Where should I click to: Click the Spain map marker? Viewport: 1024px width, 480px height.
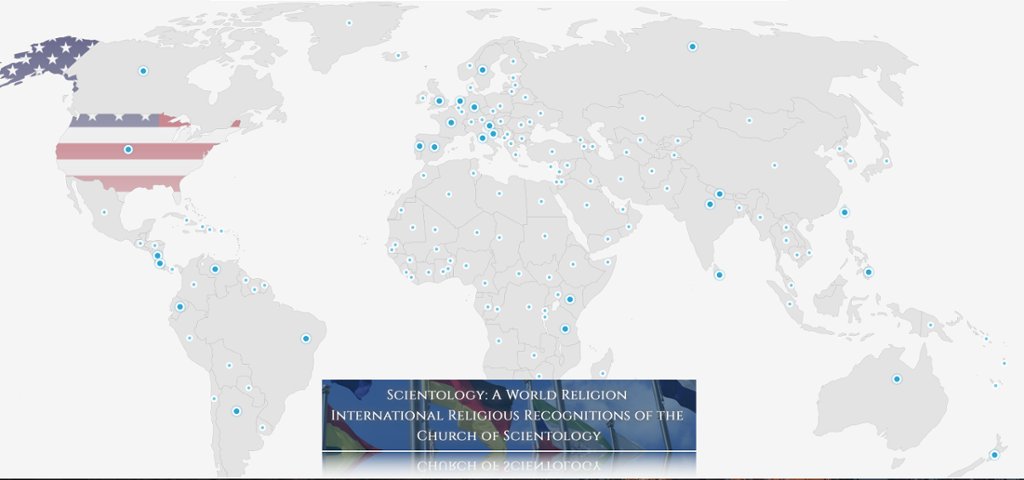[x=434, y=147]
